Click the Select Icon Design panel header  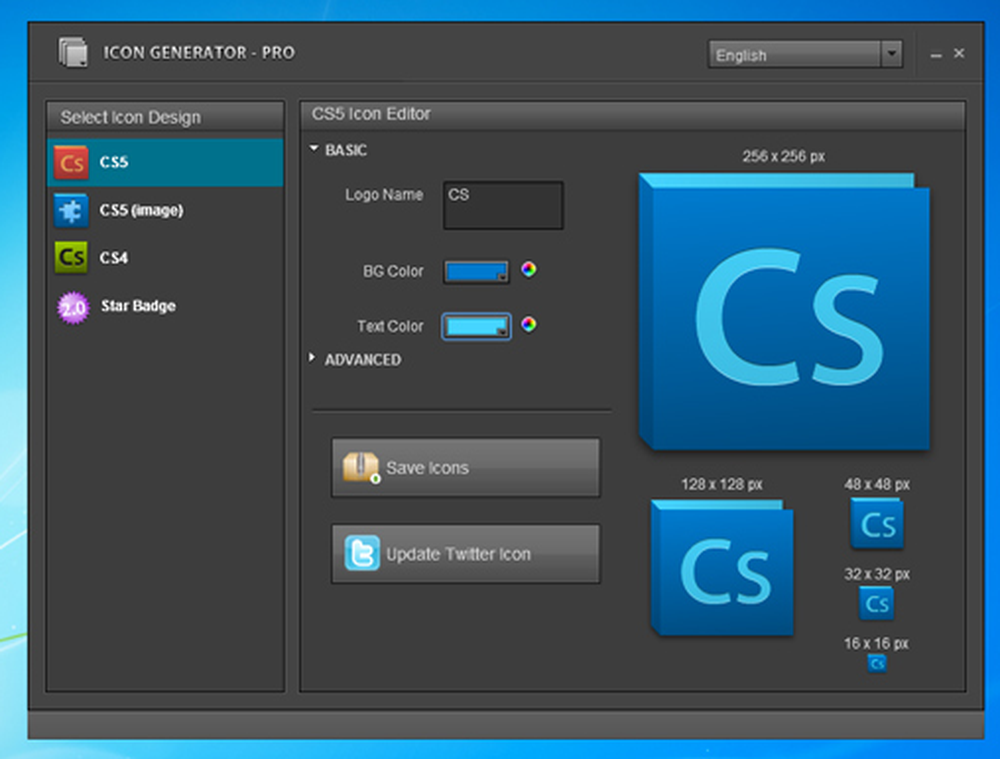pos(165,117)
